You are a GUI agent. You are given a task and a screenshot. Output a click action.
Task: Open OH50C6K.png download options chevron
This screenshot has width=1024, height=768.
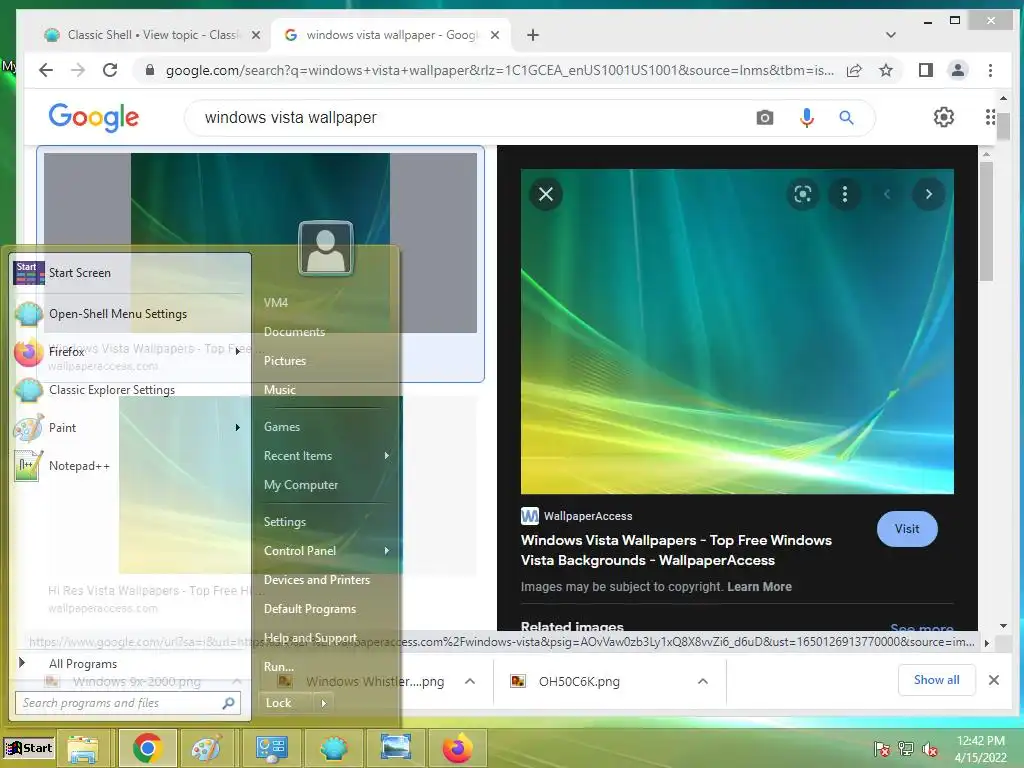pos(703,681)
